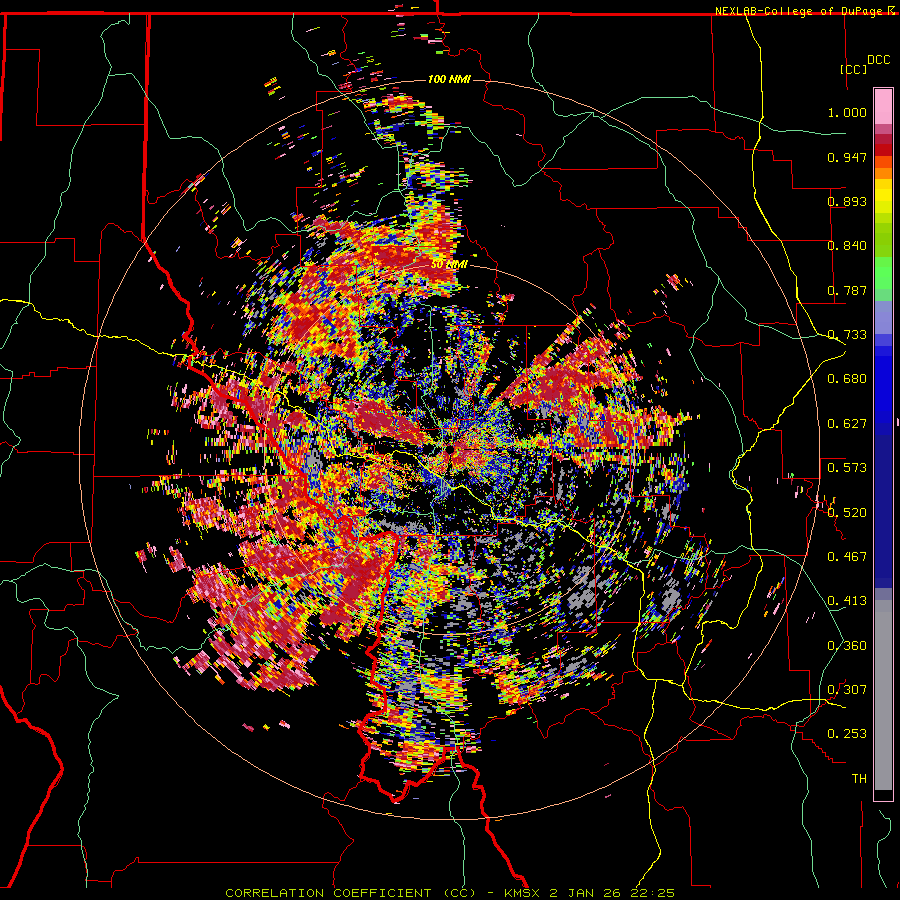
Task: Select the 0.360 scale value
Action: [847, 645]
